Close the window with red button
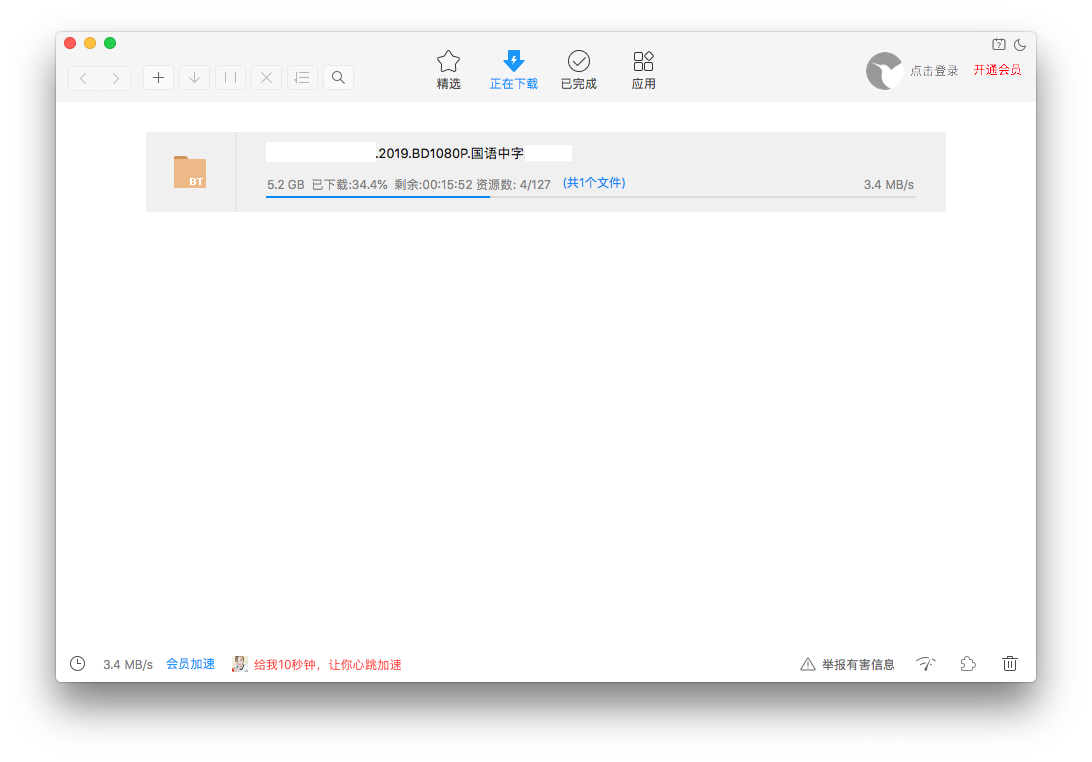This screenshot has height=762, width=1092. [70, 43]
